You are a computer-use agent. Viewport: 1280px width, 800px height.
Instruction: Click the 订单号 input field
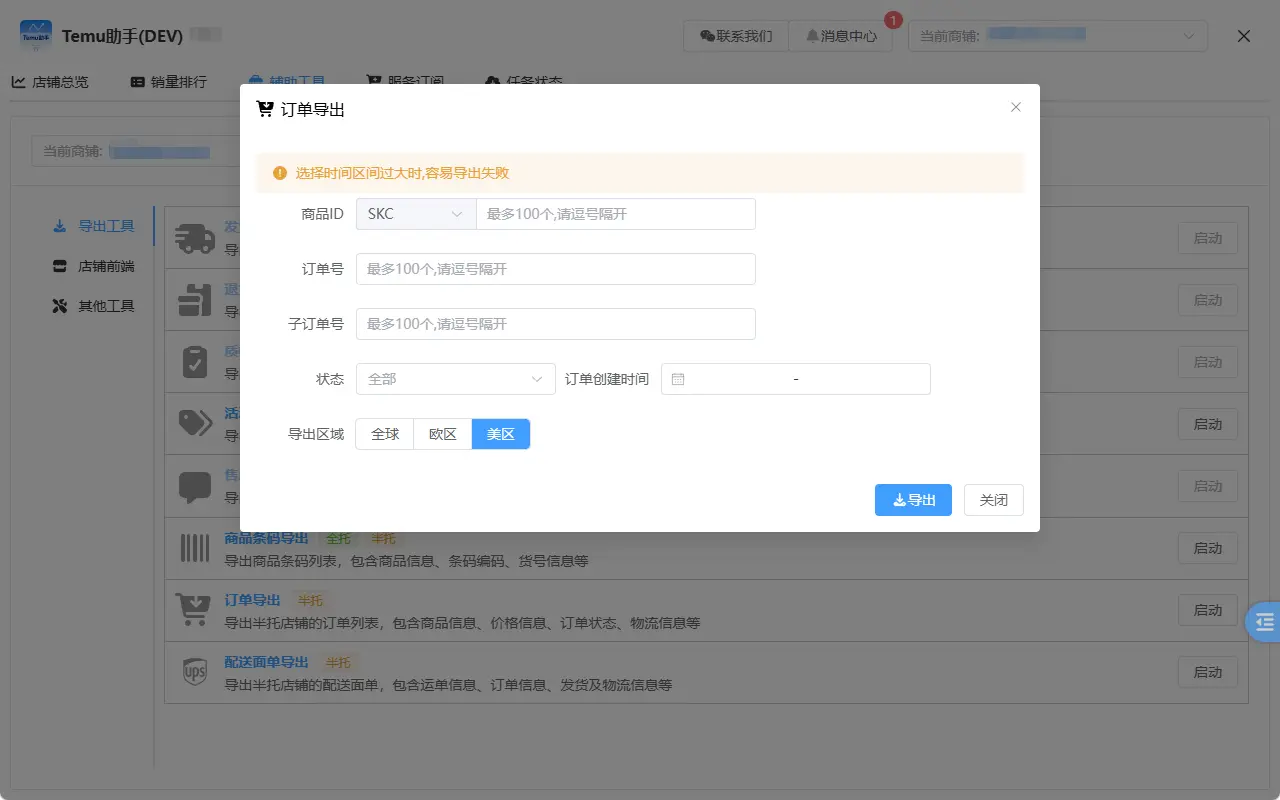point(556,269)
